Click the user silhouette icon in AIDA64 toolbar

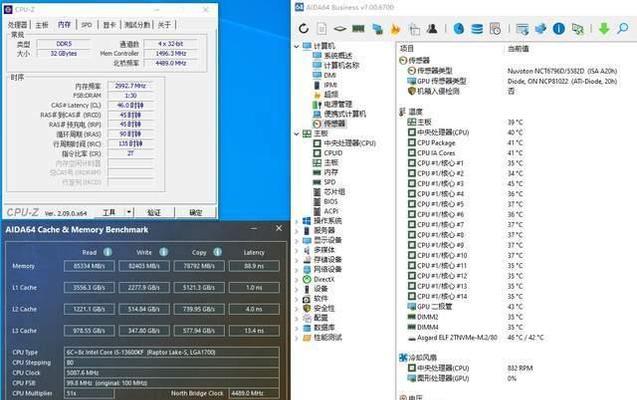pos(432,28)
